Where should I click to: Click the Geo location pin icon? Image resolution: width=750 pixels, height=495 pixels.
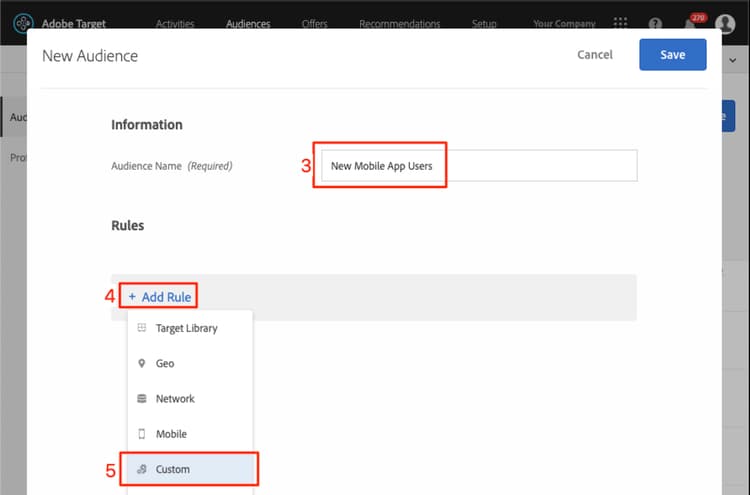141,364
